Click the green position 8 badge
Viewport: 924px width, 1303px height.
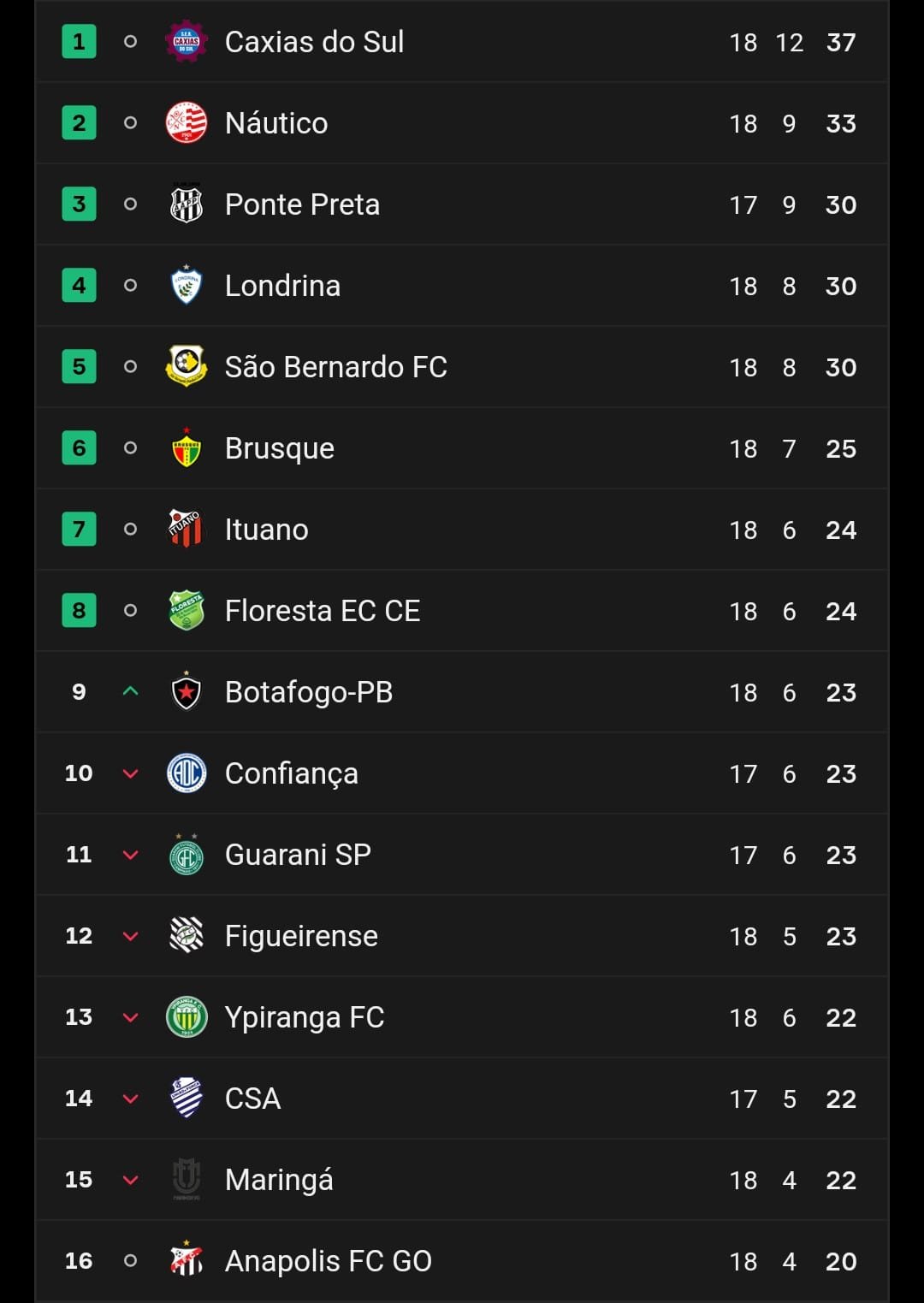[x=79, y=610]
